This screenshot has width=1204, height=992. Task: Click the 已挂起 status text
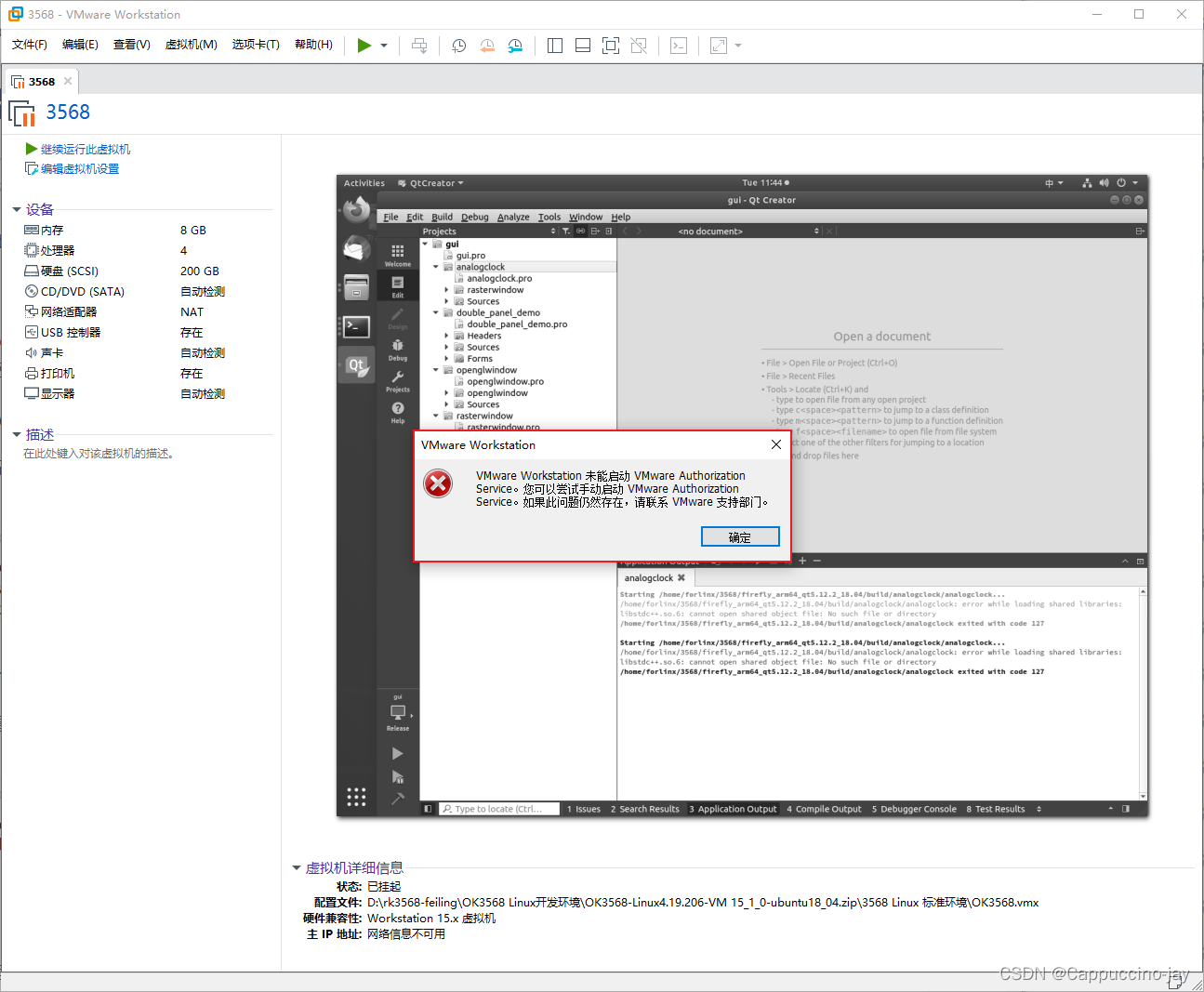pyautogui.click(x=384, y=887)
